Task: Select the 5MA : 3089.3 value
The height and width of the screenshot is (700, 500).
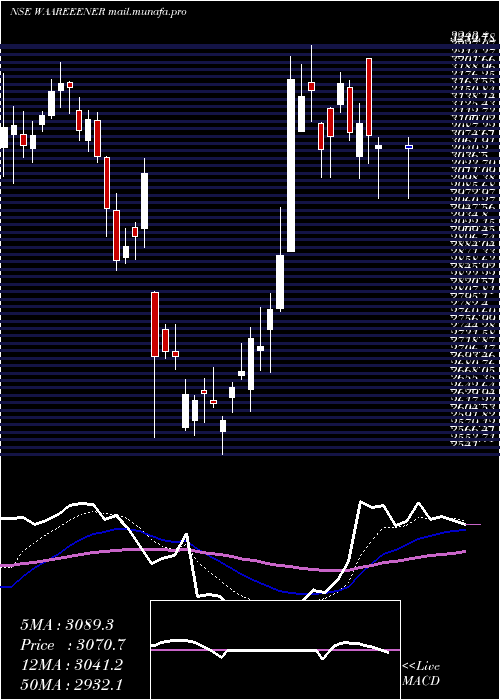Action: pyautogui.click(x=66, y=625)
